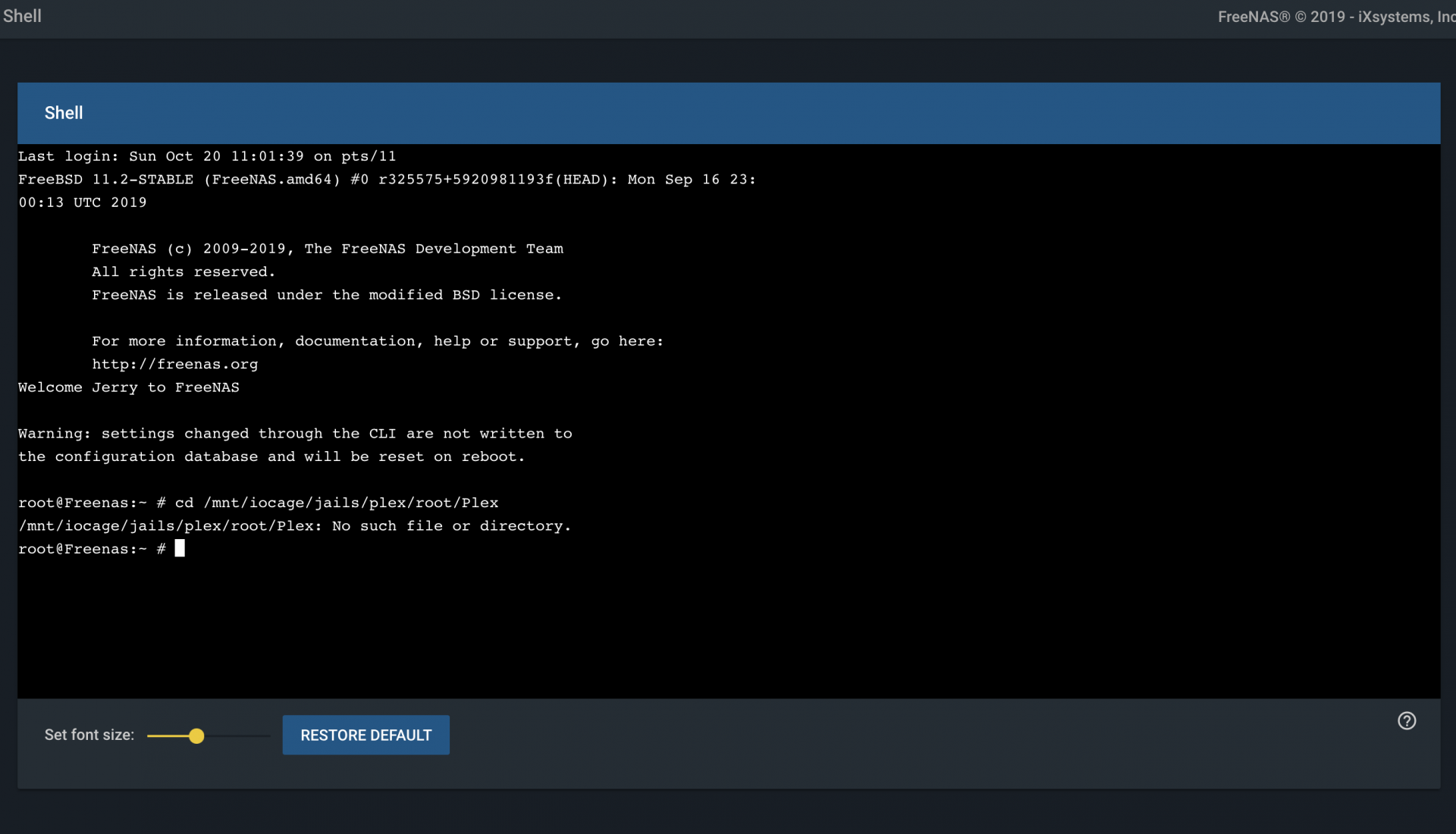1456x834 pixels.
Task: Click the 'All rights reserved.' line
Action: pyautogui.click(x=184, y=271)
